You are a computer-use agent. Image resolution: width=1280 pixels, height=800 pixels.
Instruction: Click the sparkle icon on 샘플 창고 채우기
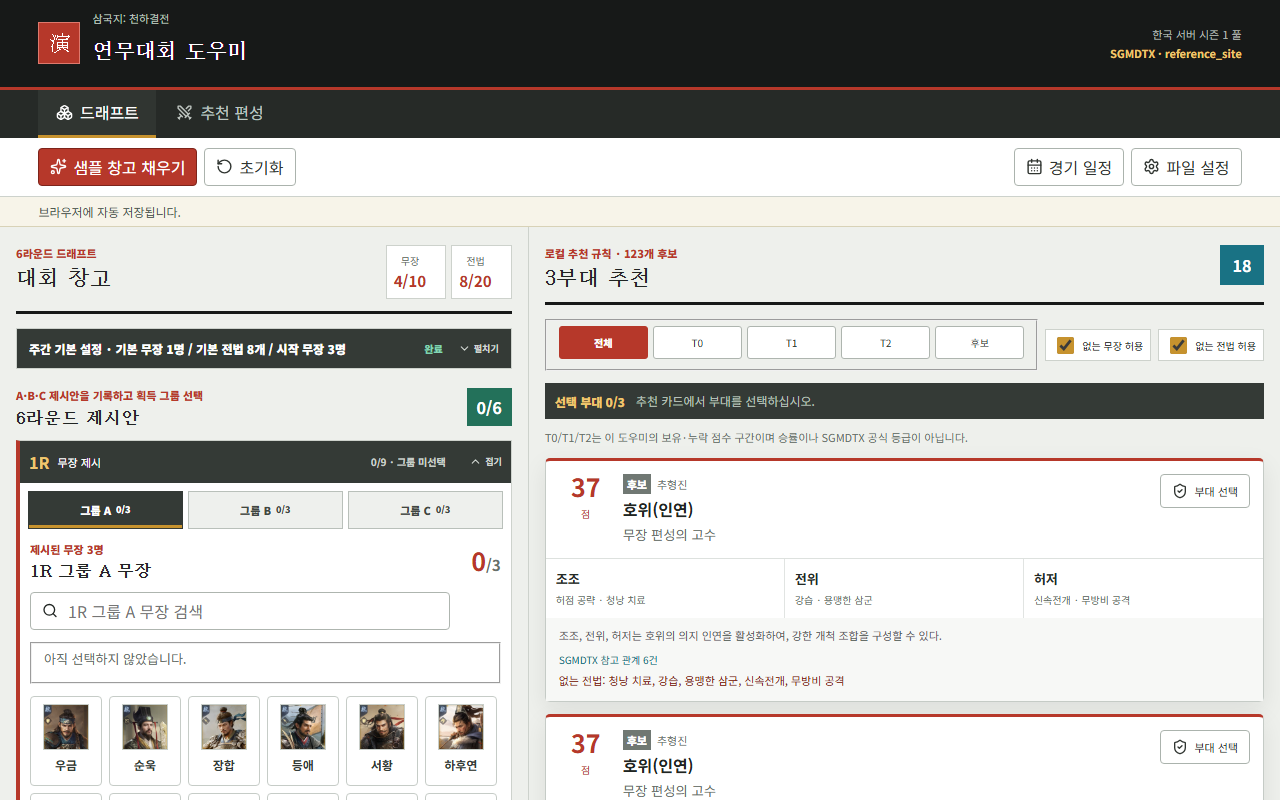point(59,167)
